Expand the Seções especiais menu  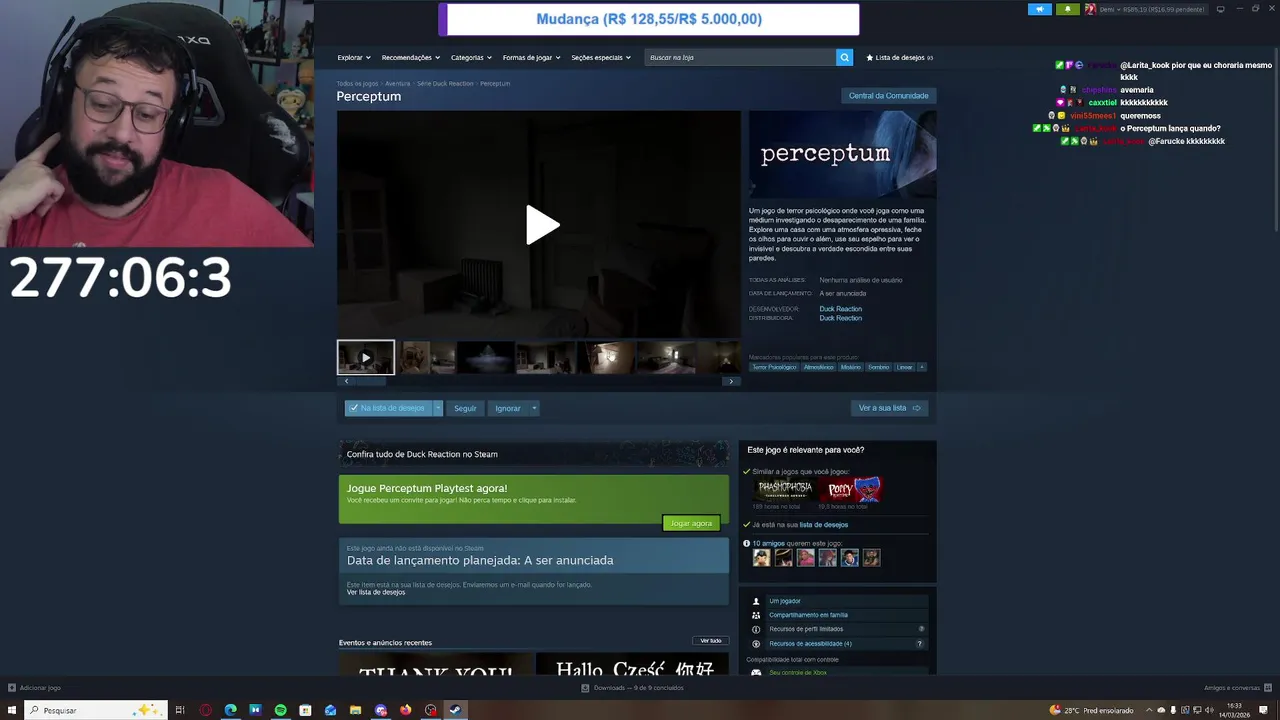[601, 58]
